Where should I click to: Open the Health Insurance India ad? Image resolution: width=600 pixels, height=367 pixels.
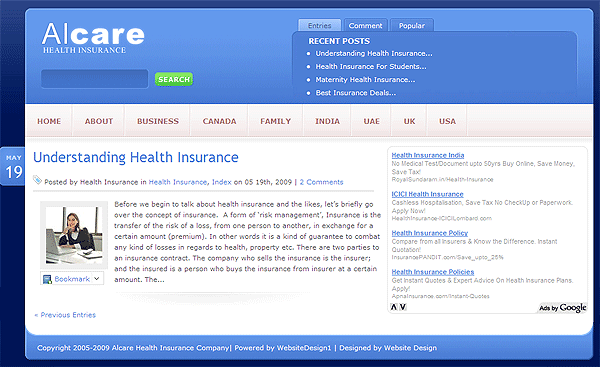(x=427, y=155)
